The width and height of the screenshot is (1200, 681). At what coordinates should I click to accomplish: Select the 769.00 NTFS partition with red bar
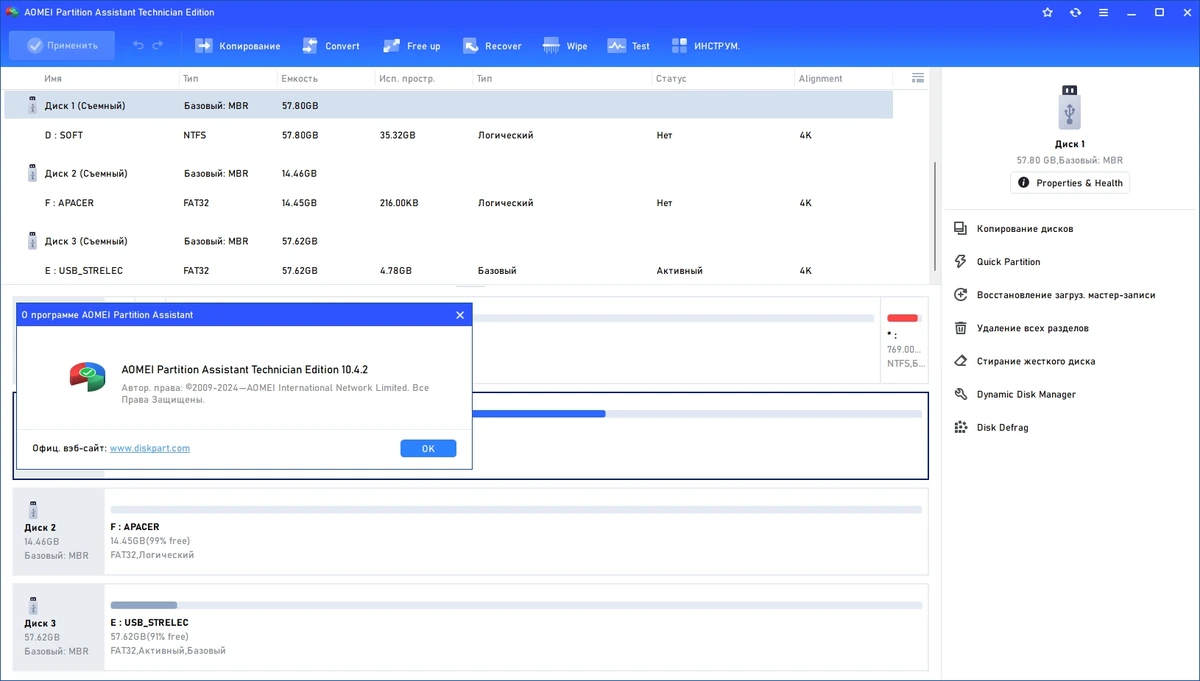(904, 338)
